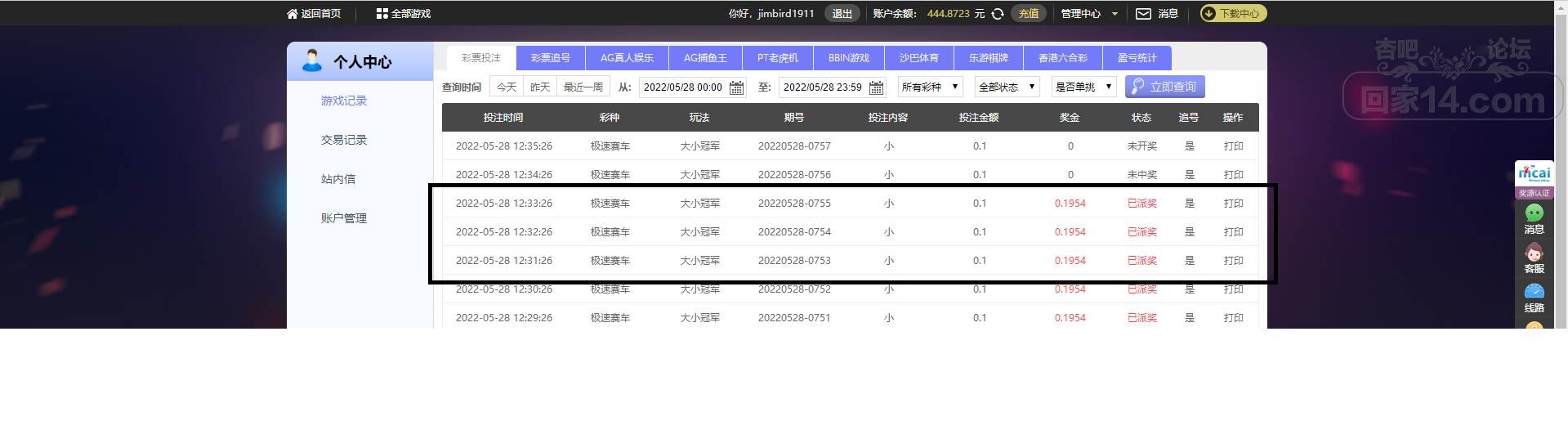Click the 充值 recharge button
The image size is (1568, 448).
tap(1029, 14)
